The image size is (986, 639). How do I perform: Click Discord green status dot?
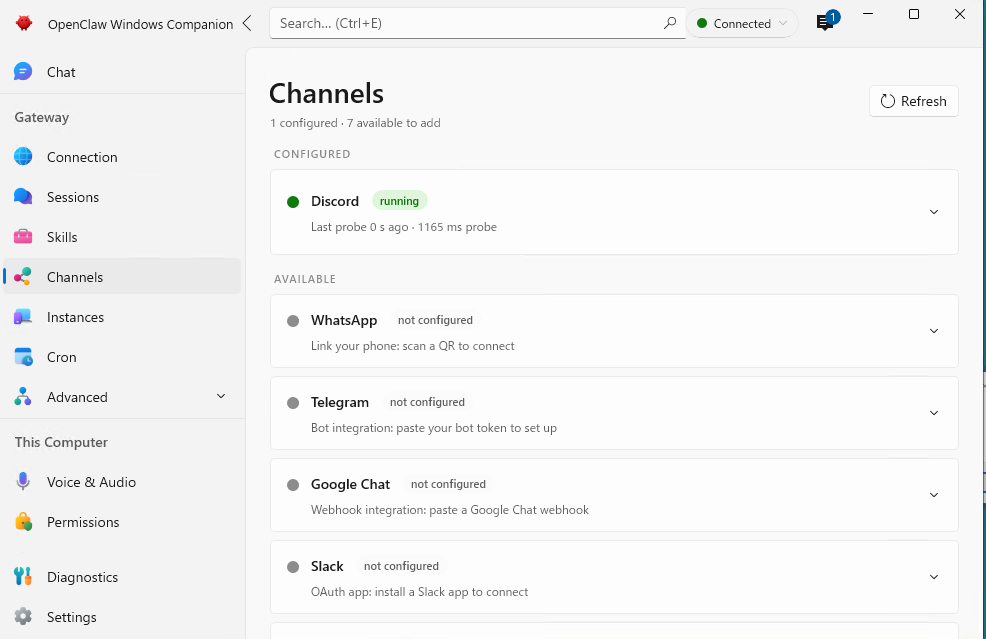coord(293,202)
